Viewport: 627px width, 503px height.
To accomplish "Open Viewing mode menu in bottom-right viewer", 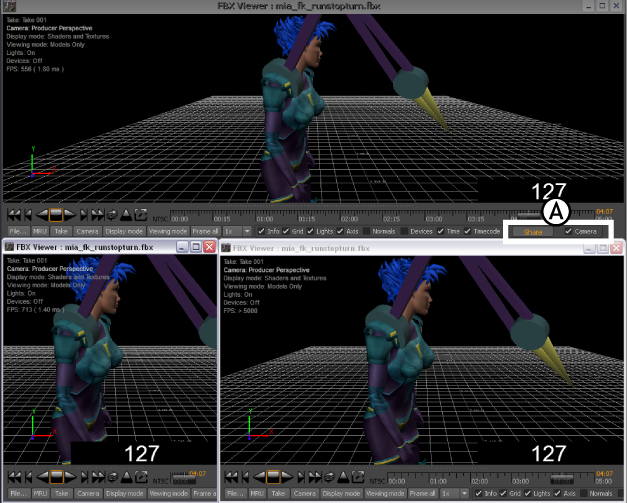I will click(385, 493).
